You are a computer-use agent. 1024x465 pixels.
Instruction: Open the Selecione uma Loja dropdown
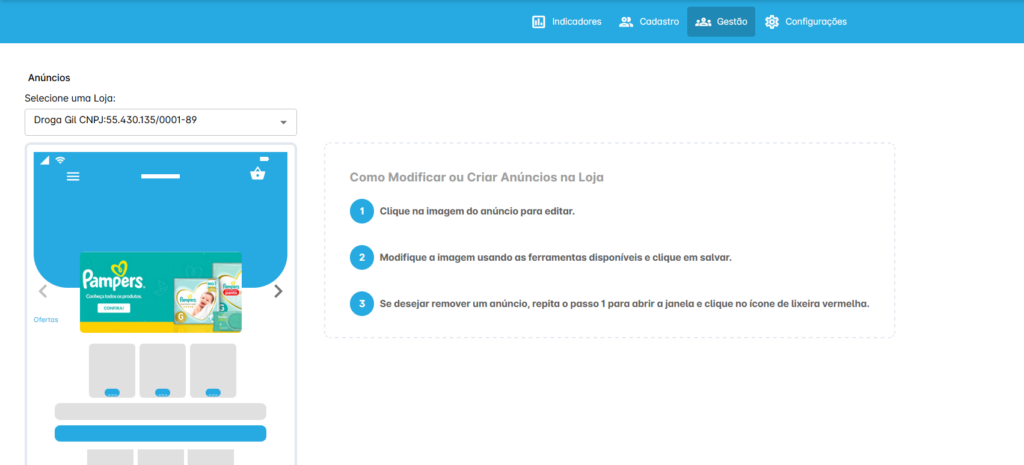pos(160,122)
